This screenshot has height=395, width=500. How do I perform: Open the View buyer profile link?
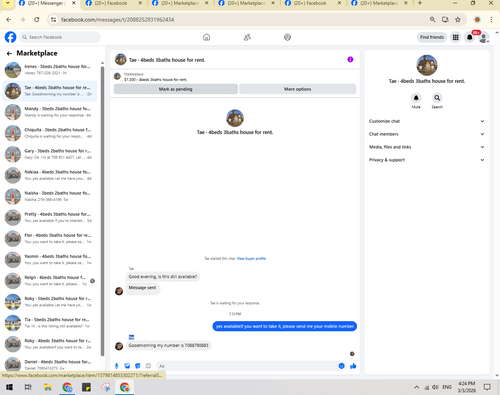tap(251, 259)
